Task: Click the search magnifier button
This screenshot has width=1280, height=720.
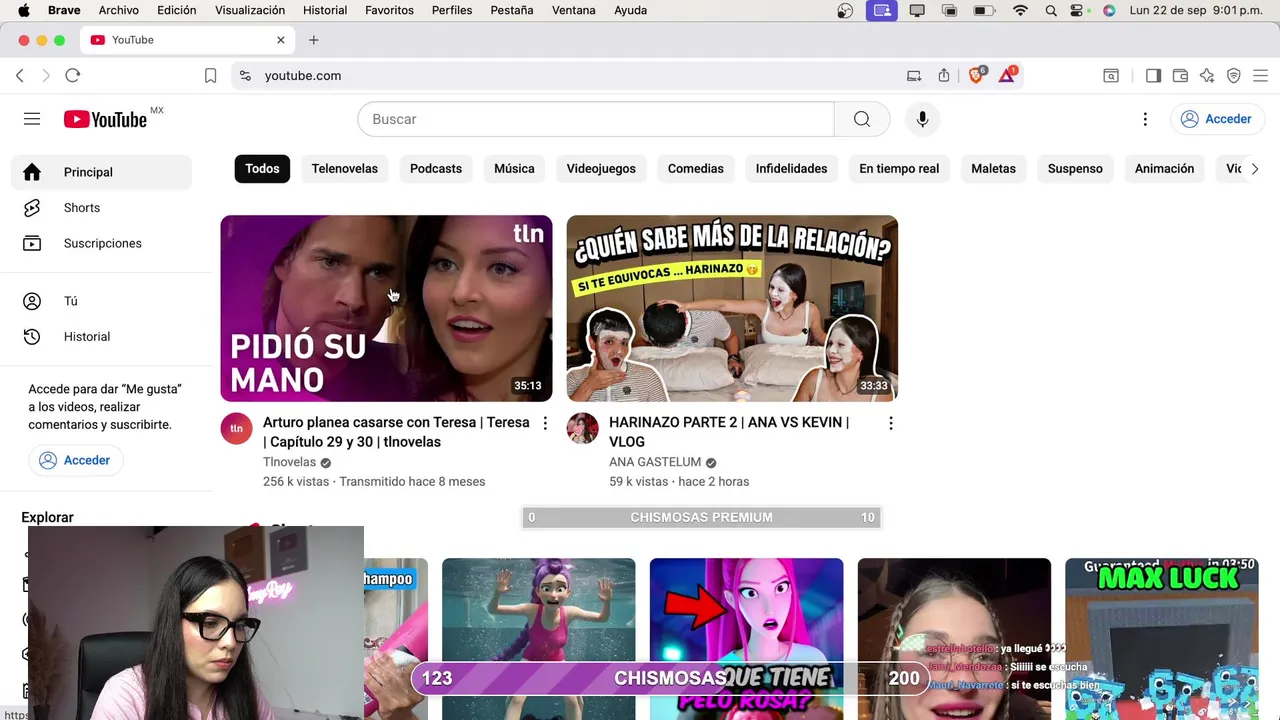Action: point(862,119)
